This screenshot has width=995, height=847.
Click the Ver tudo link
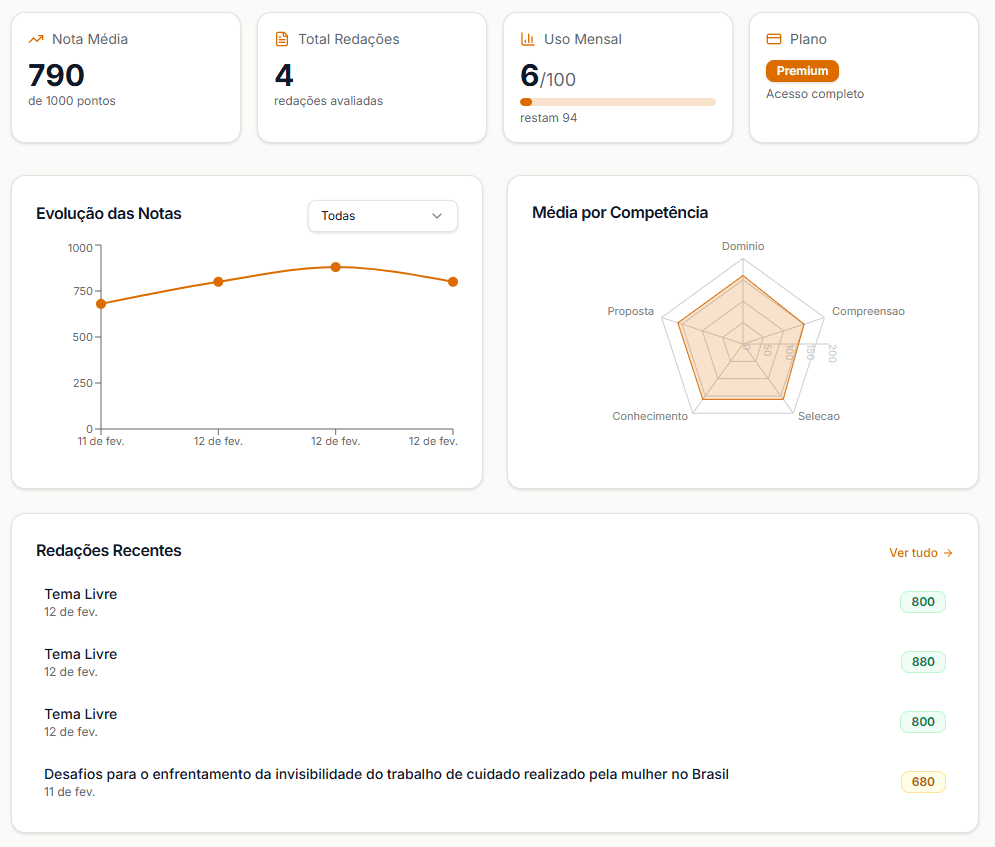click(915, 552)
